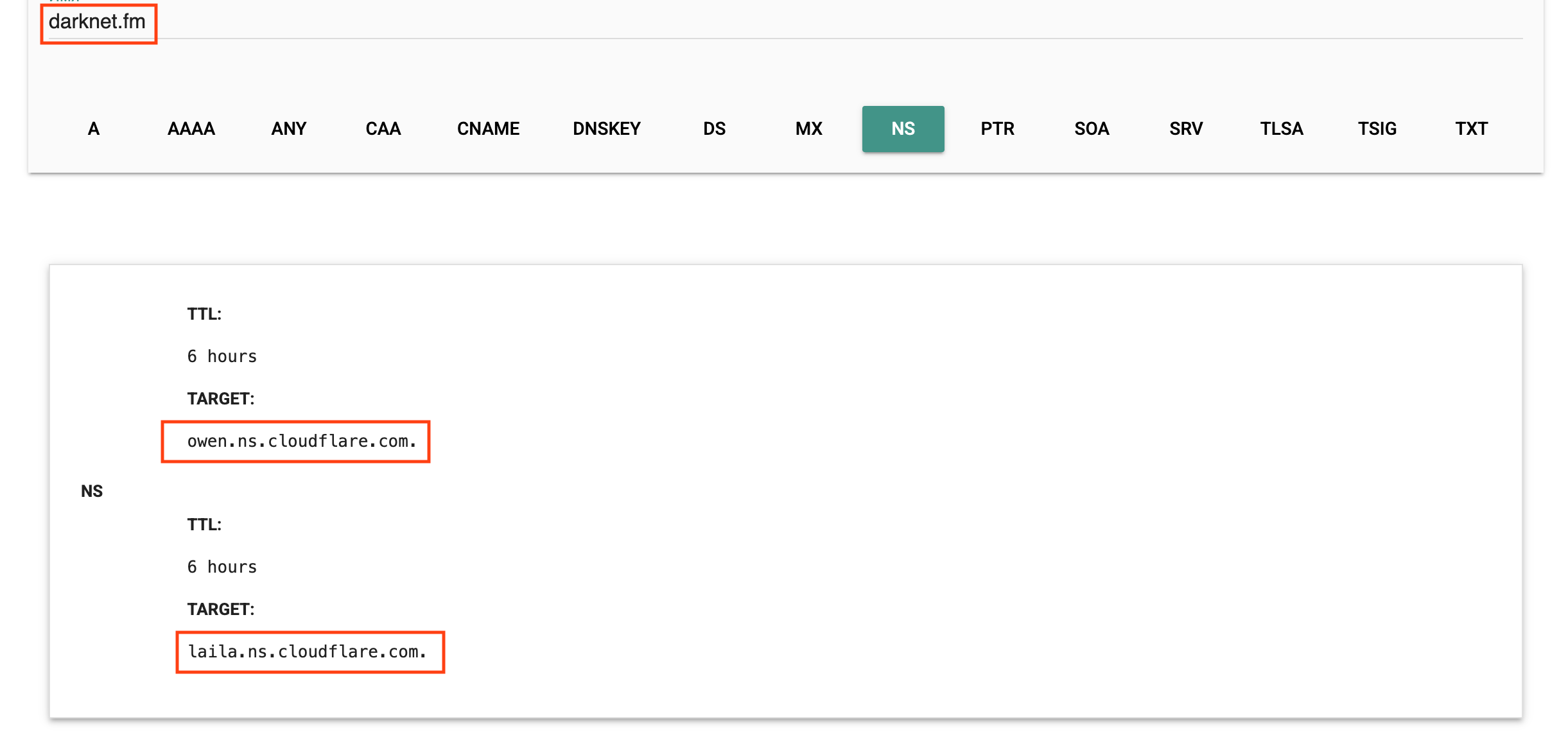This screenshot has width=1568, height=737.
Task: Click the first 6 hours TTL value
Action: [x=222, y=356]
